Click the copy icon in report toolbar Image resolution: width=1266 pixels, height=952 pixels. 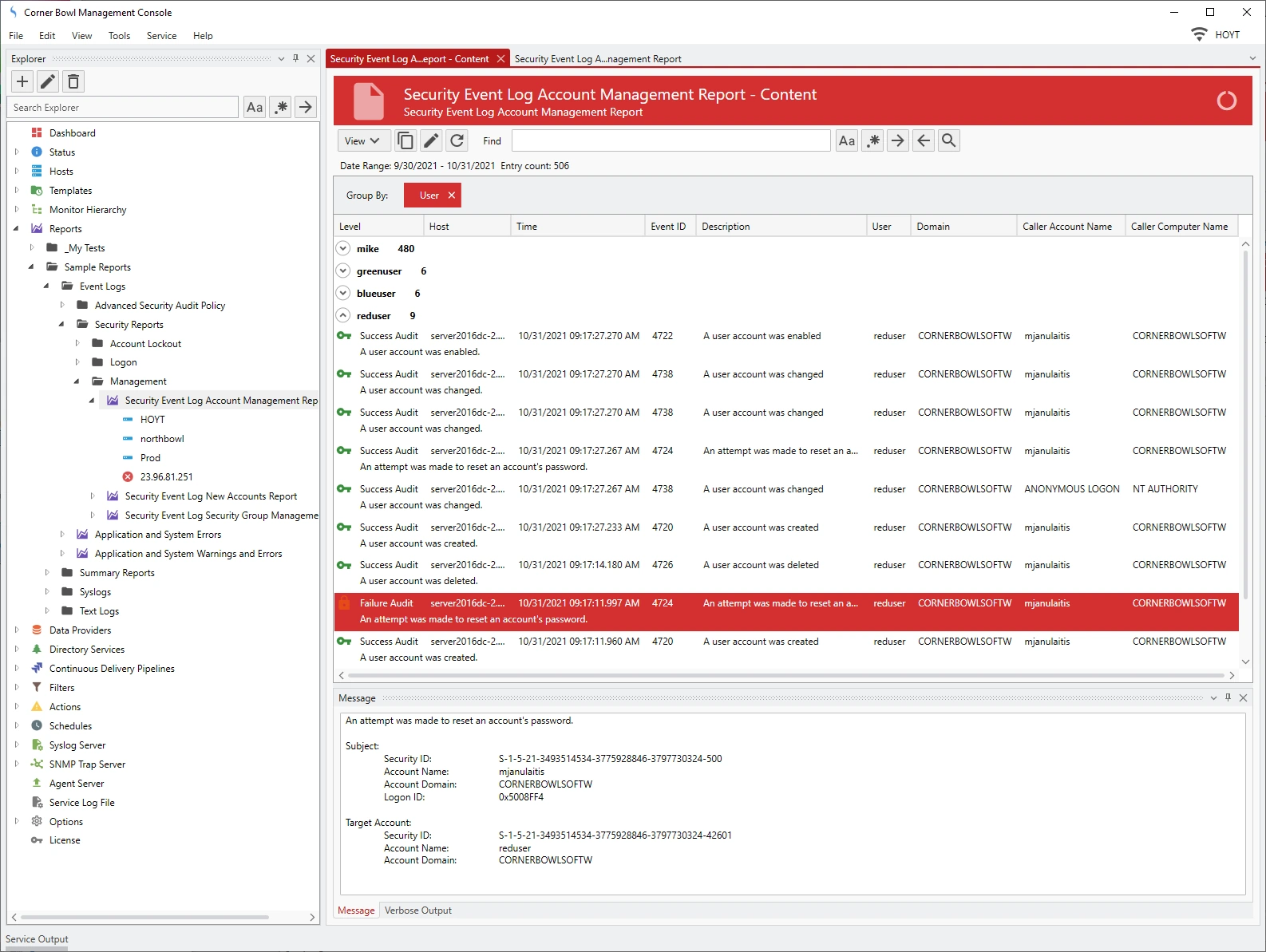[406, 141]
